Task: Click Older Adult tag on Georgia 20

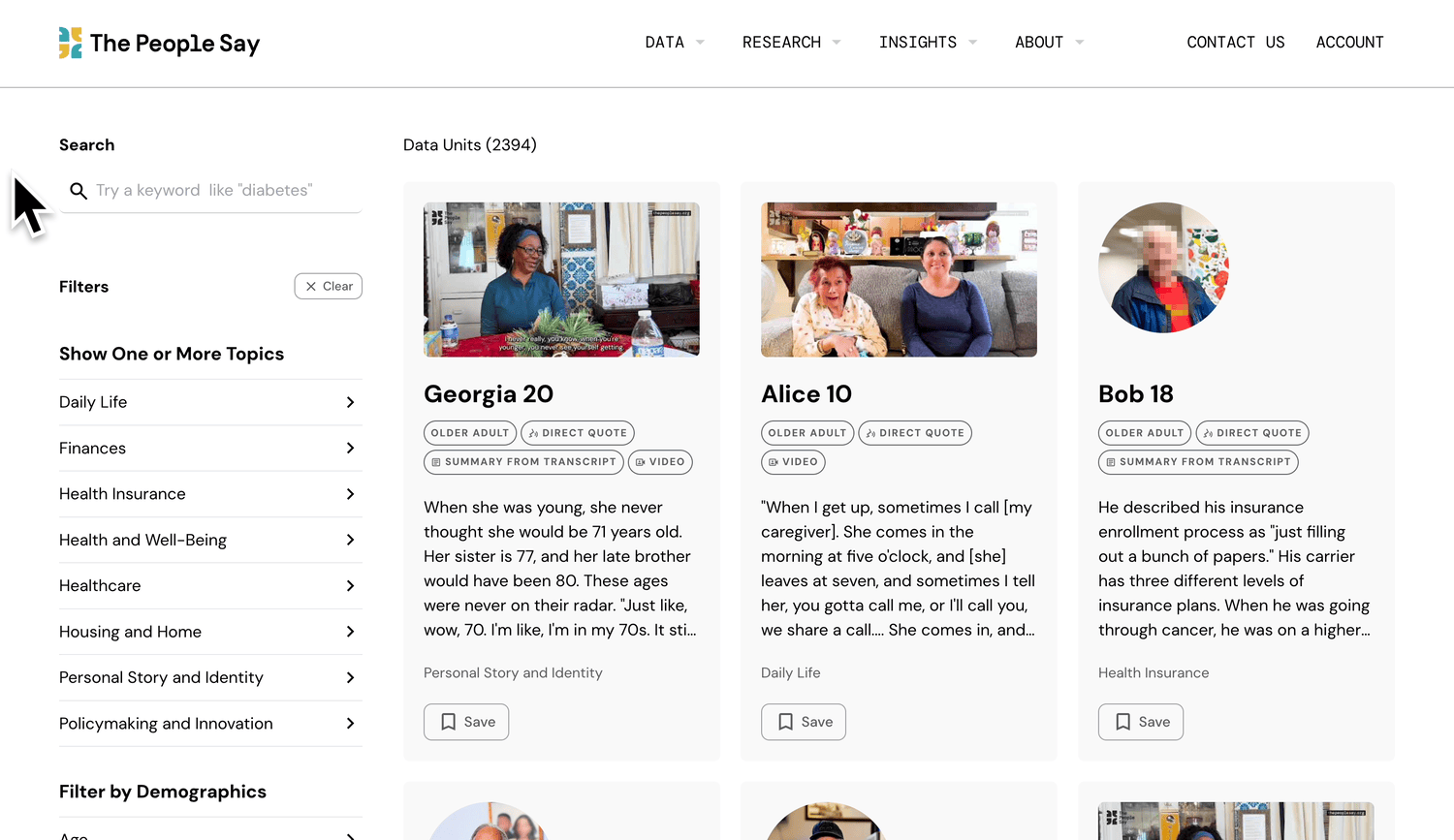Action: [x=470, y=433]
